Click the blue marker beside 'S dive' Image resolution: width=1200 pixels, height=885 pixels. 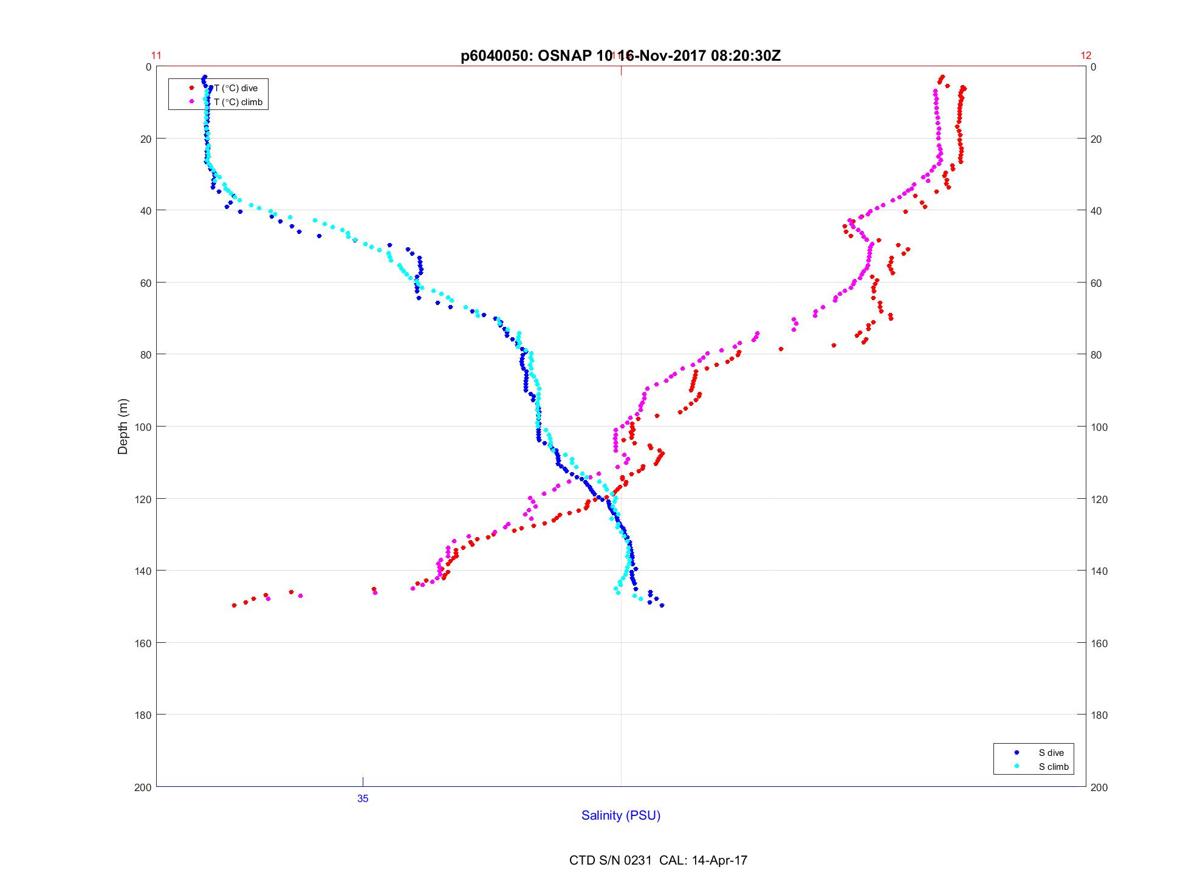pyautogui.click(x=1017, y=752)
